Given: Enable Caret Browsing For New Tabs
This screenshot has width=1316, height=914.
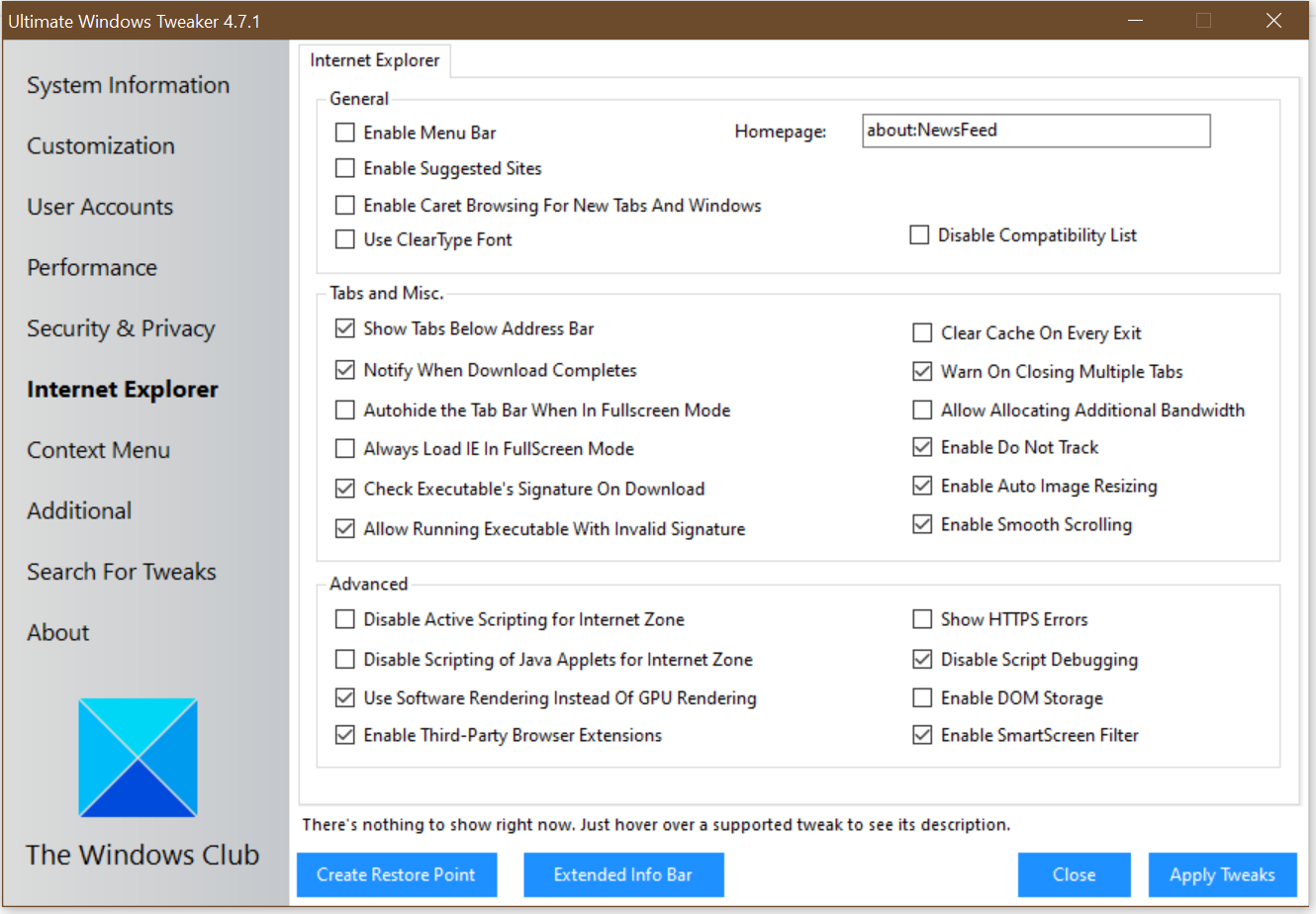Looking at the screenshot, I should [x=345, y=206].
